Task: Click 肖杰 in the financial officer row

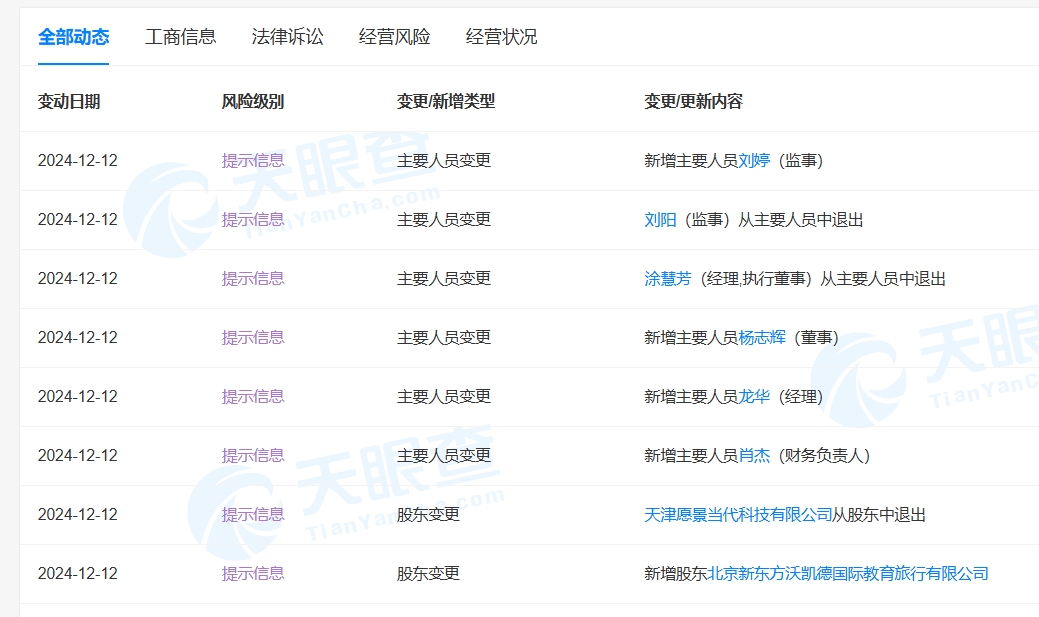Action: click(756, 455)
